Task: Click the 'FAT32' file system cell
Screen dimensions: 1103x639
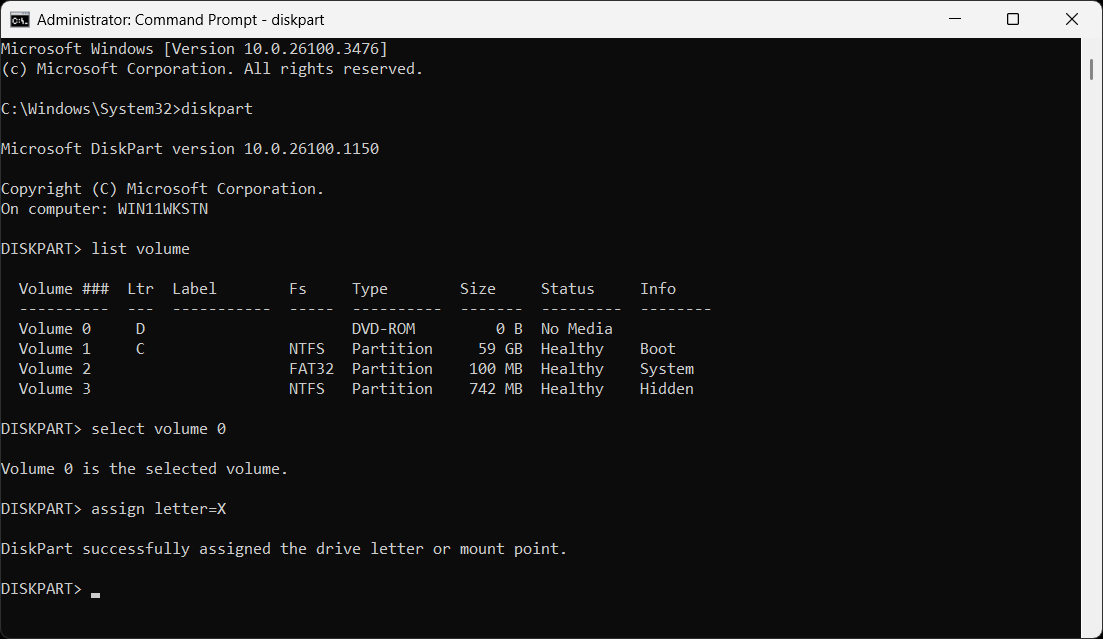Action: (x=311, y=369)
